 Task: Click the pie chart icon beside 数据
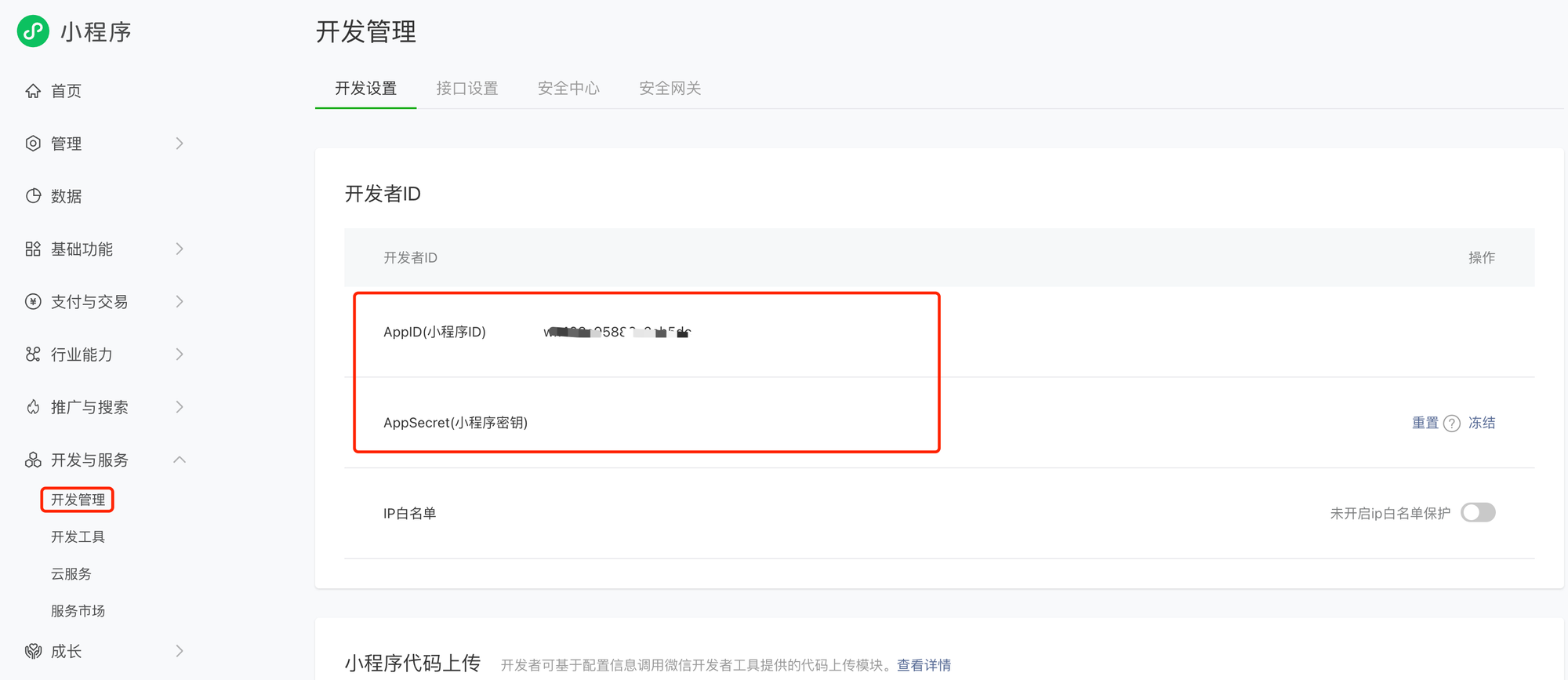click(x=33, y=196)
